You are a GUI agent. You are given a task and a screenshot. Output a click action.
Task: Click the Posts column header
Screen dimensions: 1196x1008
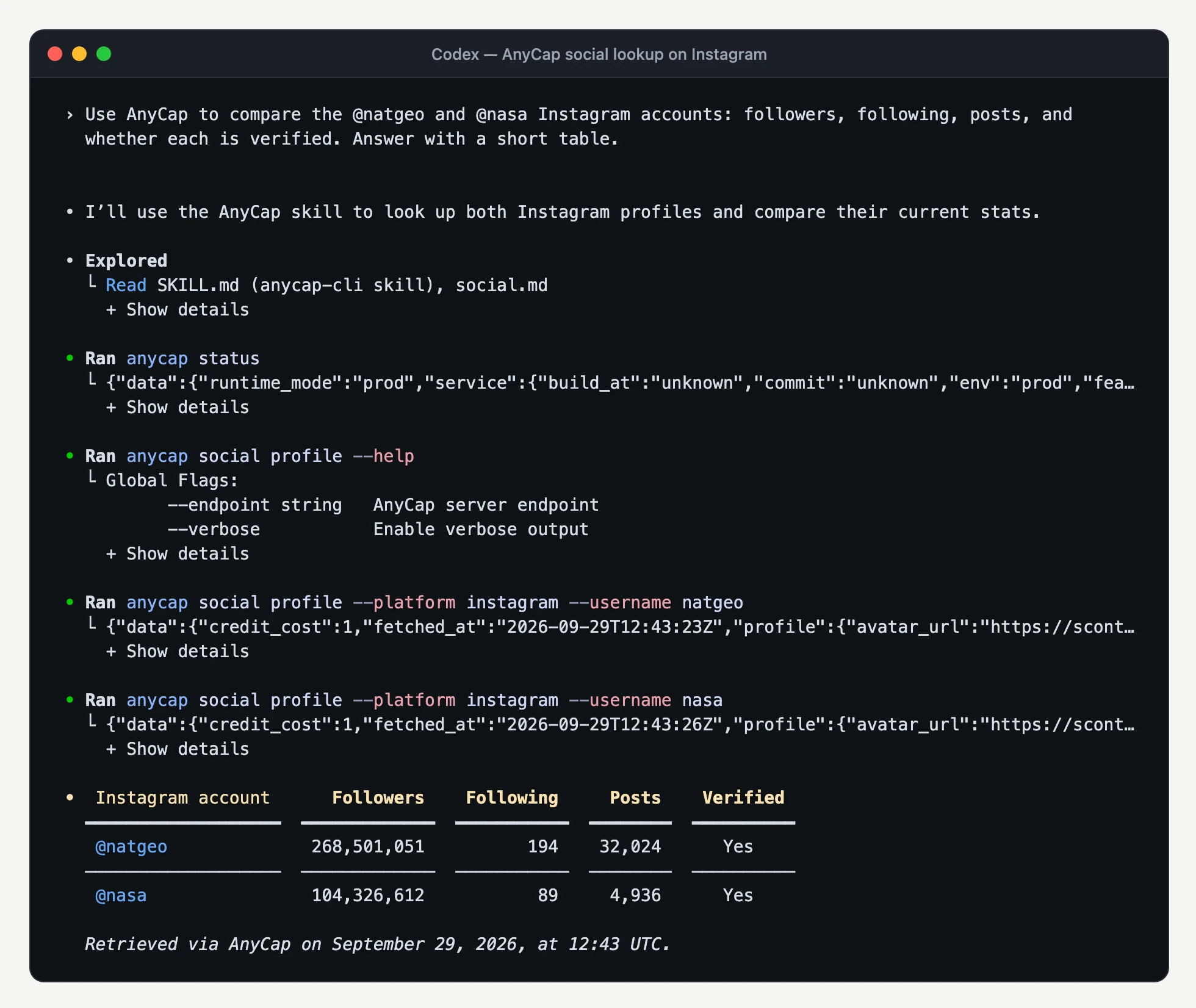pyautogui.click(x=635, y=797)
